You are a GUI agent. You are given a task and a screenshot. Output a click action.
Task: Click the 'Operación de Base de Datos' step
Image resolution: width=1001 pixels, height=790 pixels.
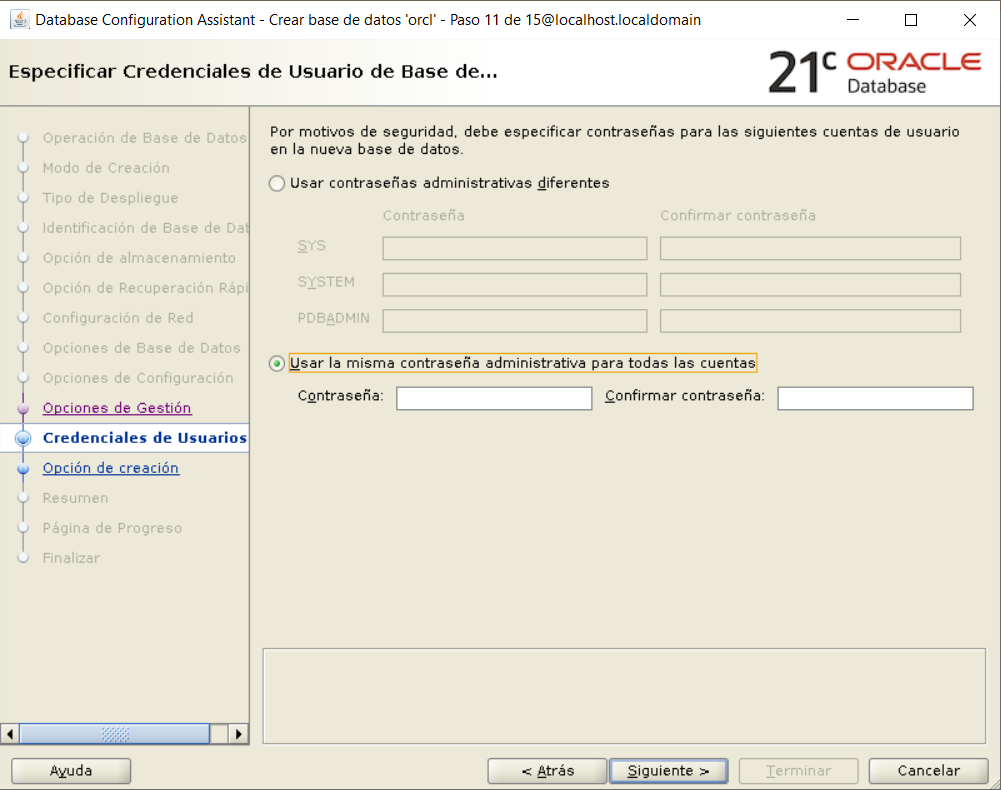pyautogui.click(x=144, y=138)
